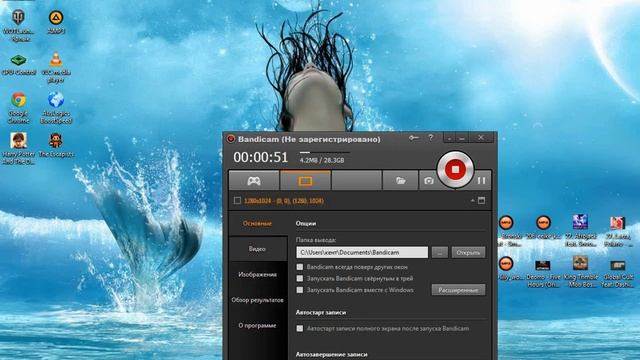Open the Harry Potter game shortcut
Screen dimensions: 640x360
[x=18, y=149]
